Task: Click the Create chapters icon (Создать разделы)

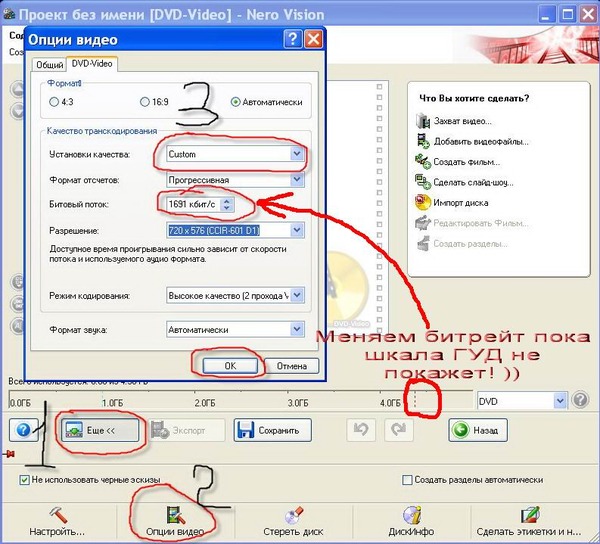Action: coord(423,243)
